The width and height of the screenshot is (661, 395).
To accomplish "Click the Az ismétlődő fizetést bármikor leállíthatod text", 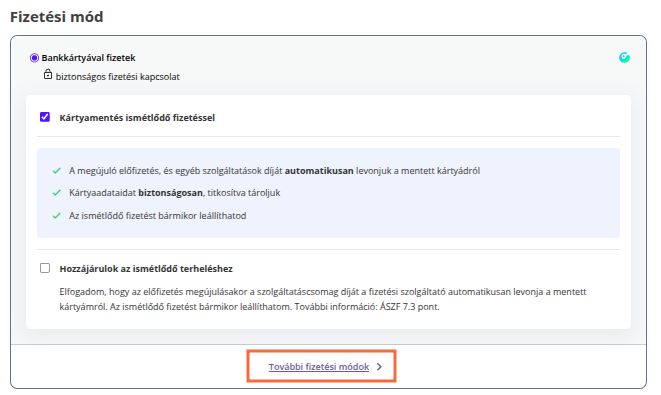I will point(158,216).
